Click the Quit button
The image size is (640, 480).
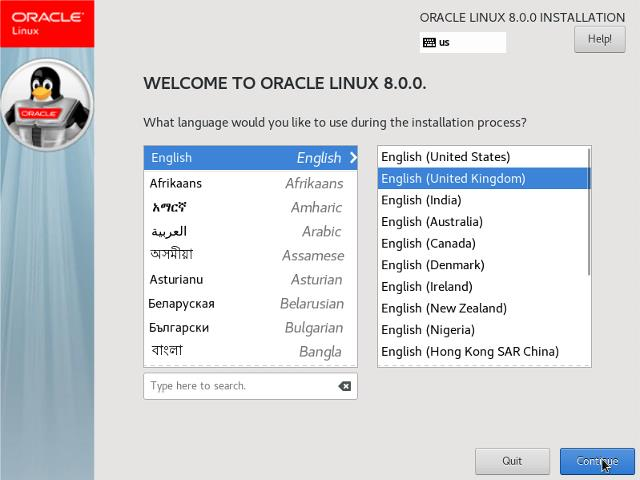coord(512,461)
